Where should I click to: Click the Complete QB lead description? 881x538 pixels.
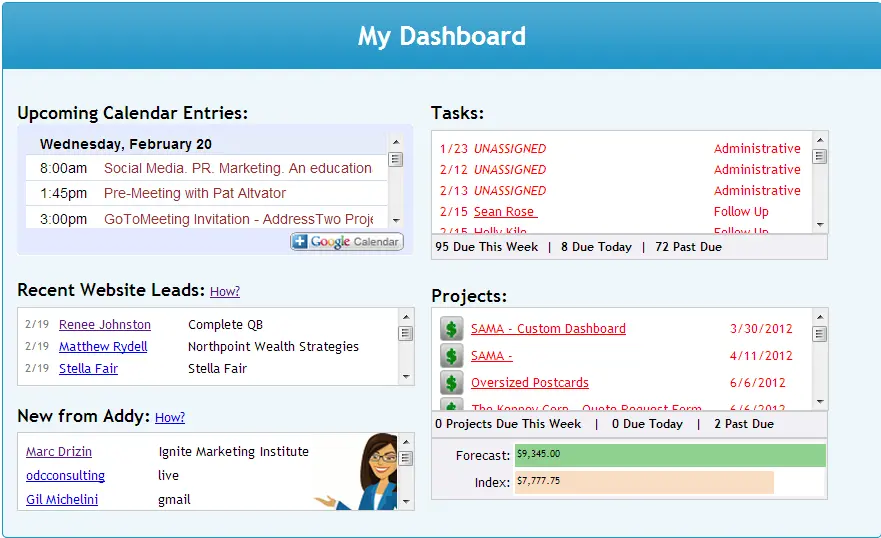tap(225, 325)
